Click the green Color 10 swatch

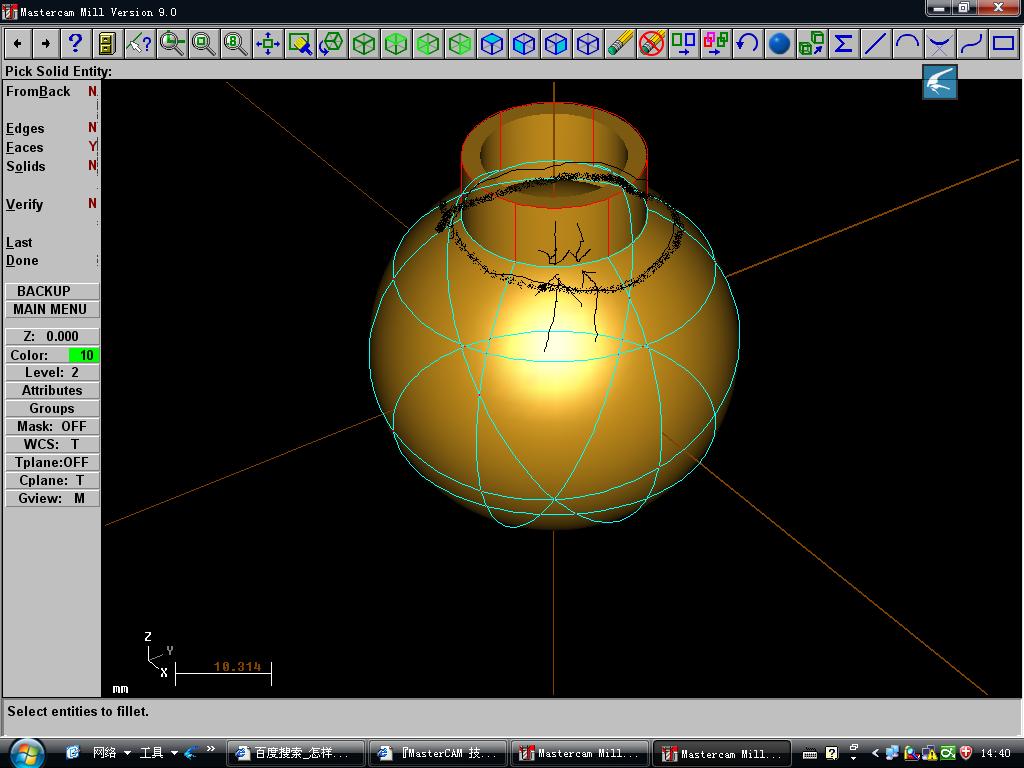[84, 355]
